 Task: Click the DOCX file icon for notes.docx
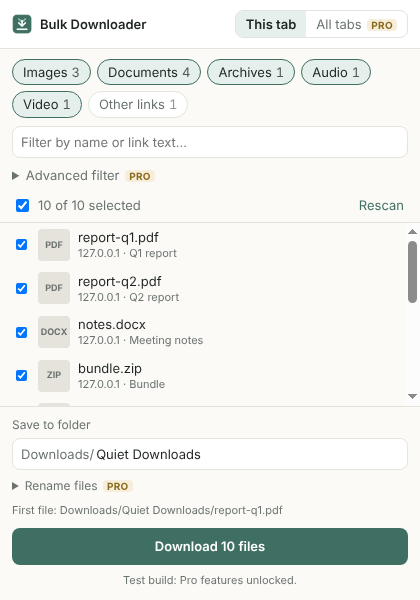click(54, 332)
